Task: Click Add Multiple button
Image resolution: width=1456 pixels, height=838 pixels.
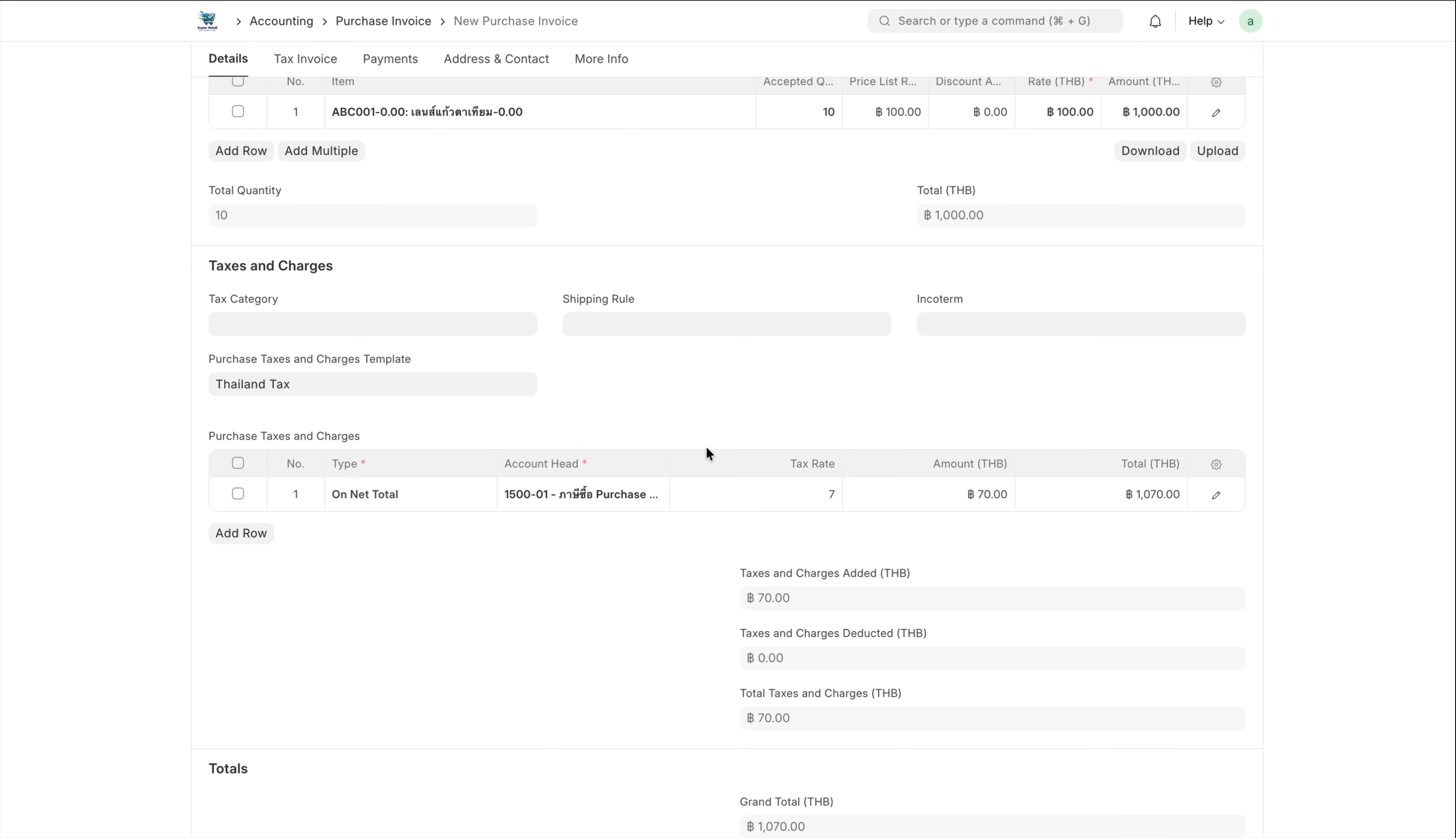Action: click(321, 151)
